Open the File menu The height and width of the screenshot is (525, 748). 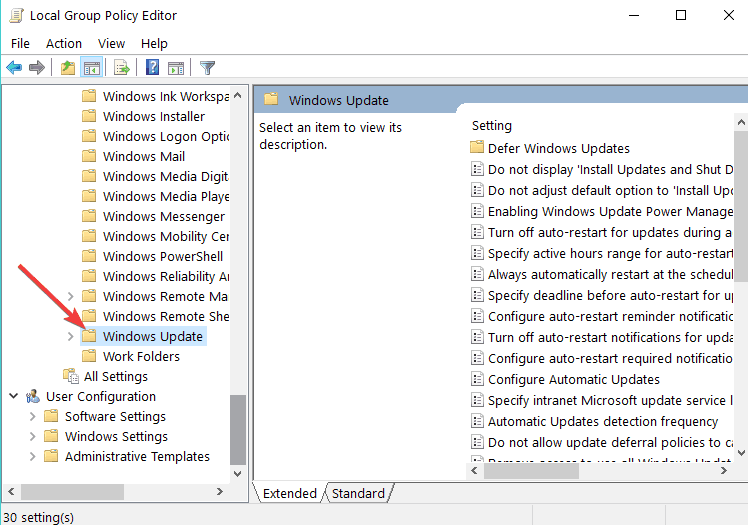(x=20, y=43)
